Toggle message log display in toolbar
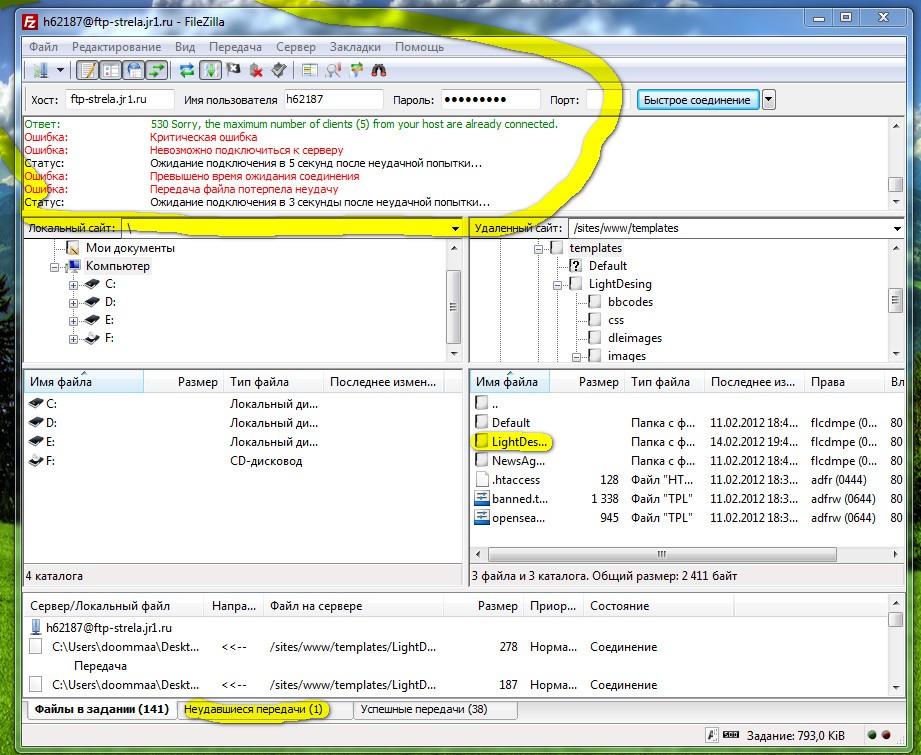The height and width of the screenshot is (755, 921). point(88,71)
